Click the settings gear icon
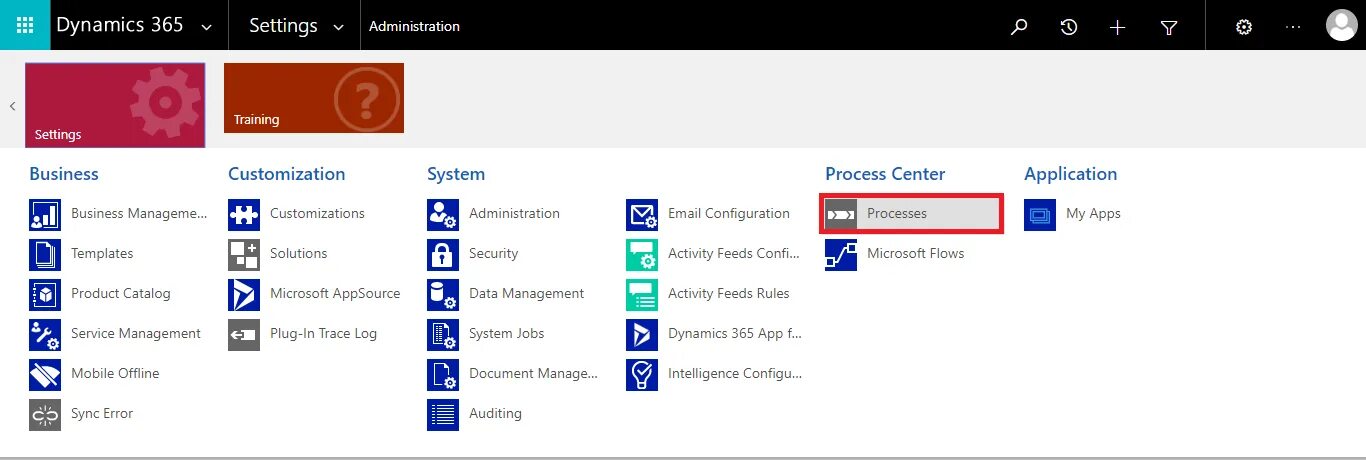Viewport: 1366px width, 460px height. point(1244,27)
